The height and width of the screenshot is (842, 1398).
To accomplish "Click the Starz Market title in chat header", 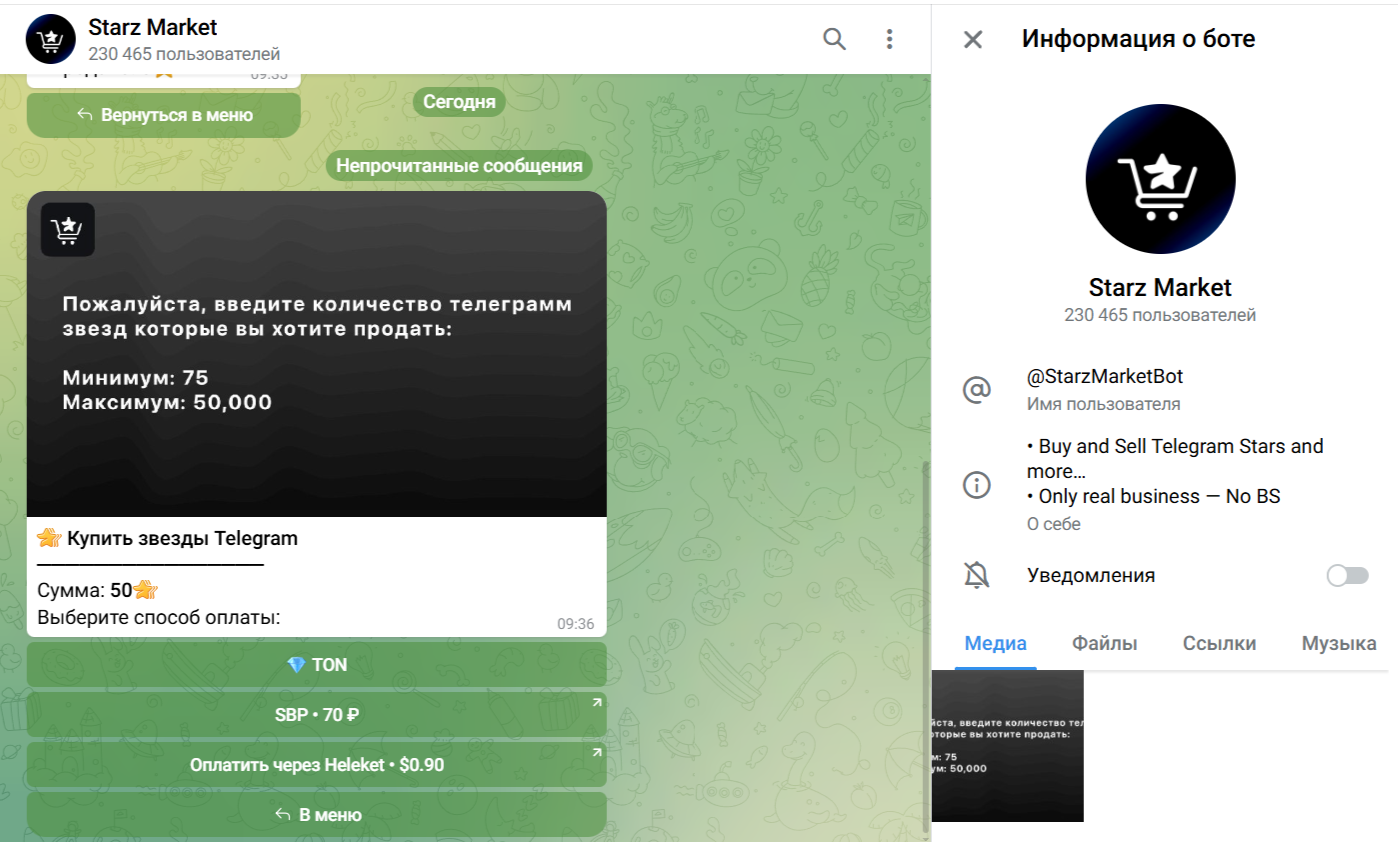I will pyautogui.click(x=152, y=28).
